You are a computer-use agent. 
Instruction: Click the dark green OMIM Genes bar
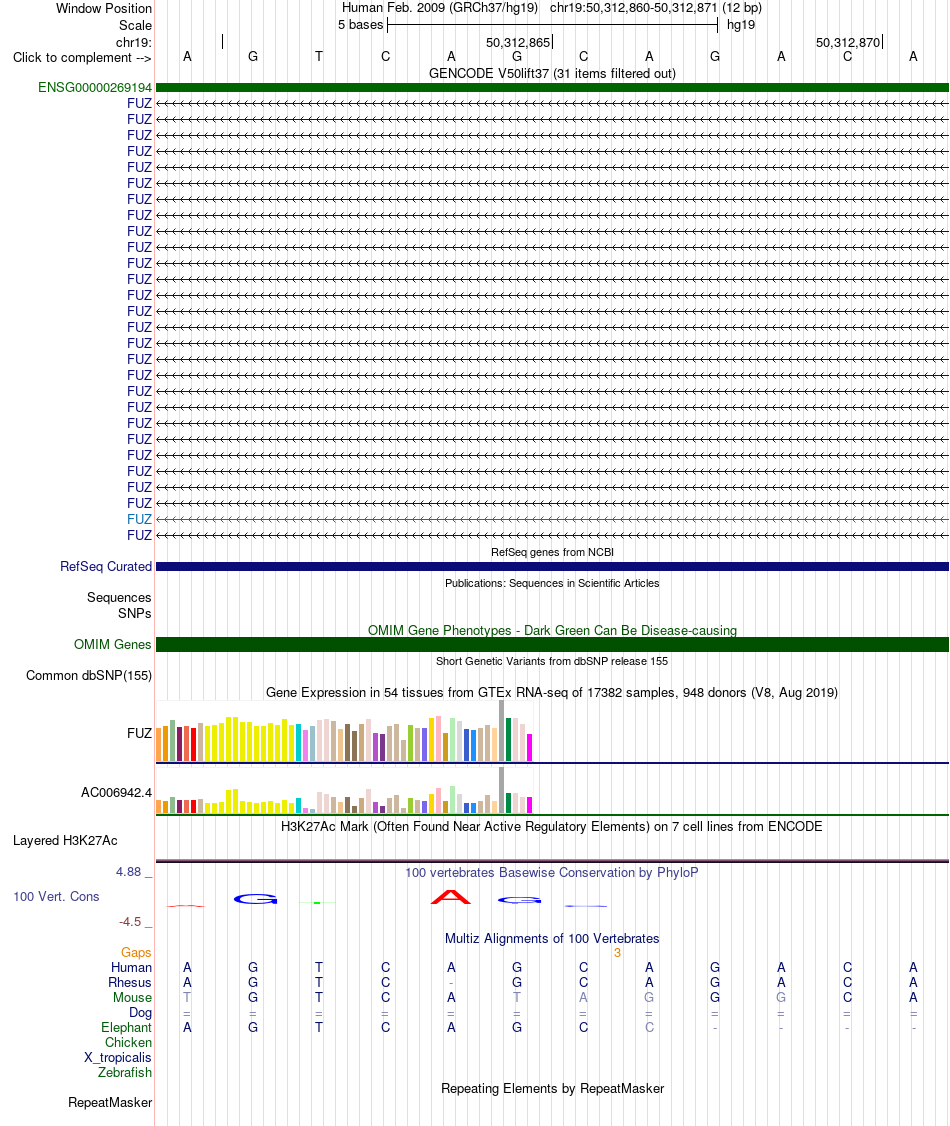click(552, 644)
